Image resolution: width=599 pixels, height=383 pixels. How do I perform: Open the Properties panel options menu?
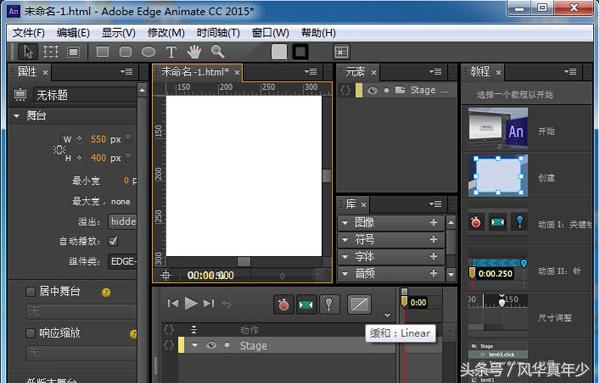[126, 71]
